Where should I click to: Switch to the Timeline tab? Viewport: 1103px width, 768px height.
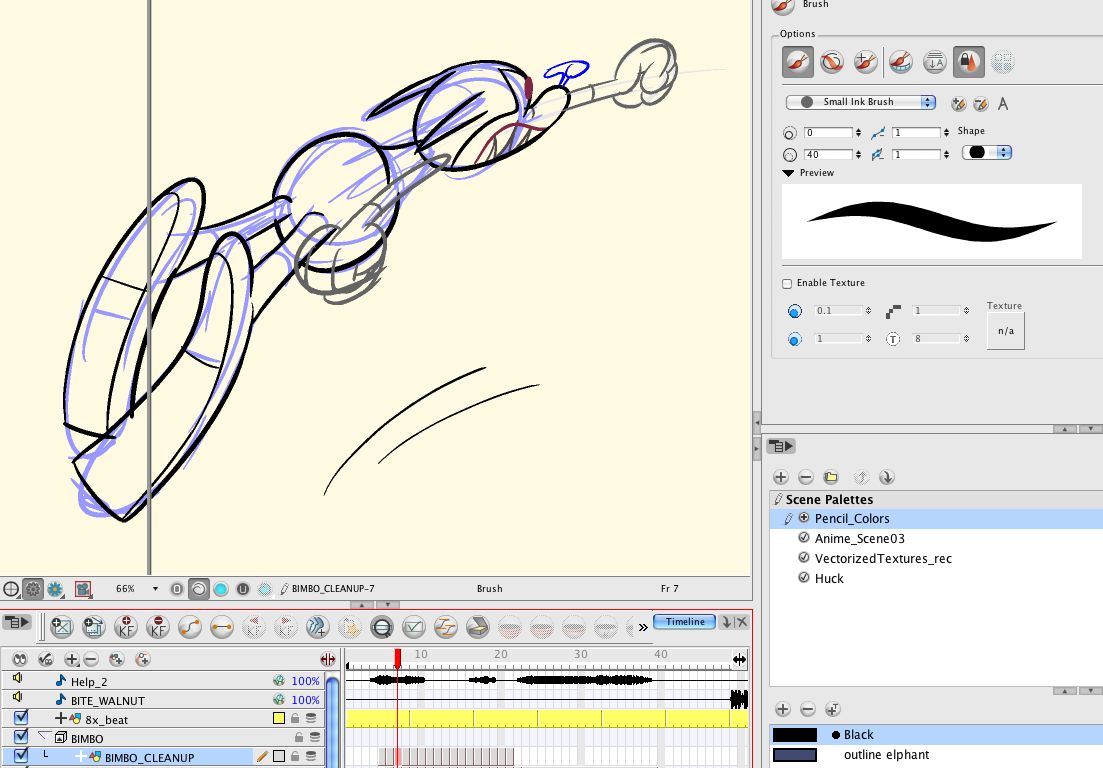[684, 622]
